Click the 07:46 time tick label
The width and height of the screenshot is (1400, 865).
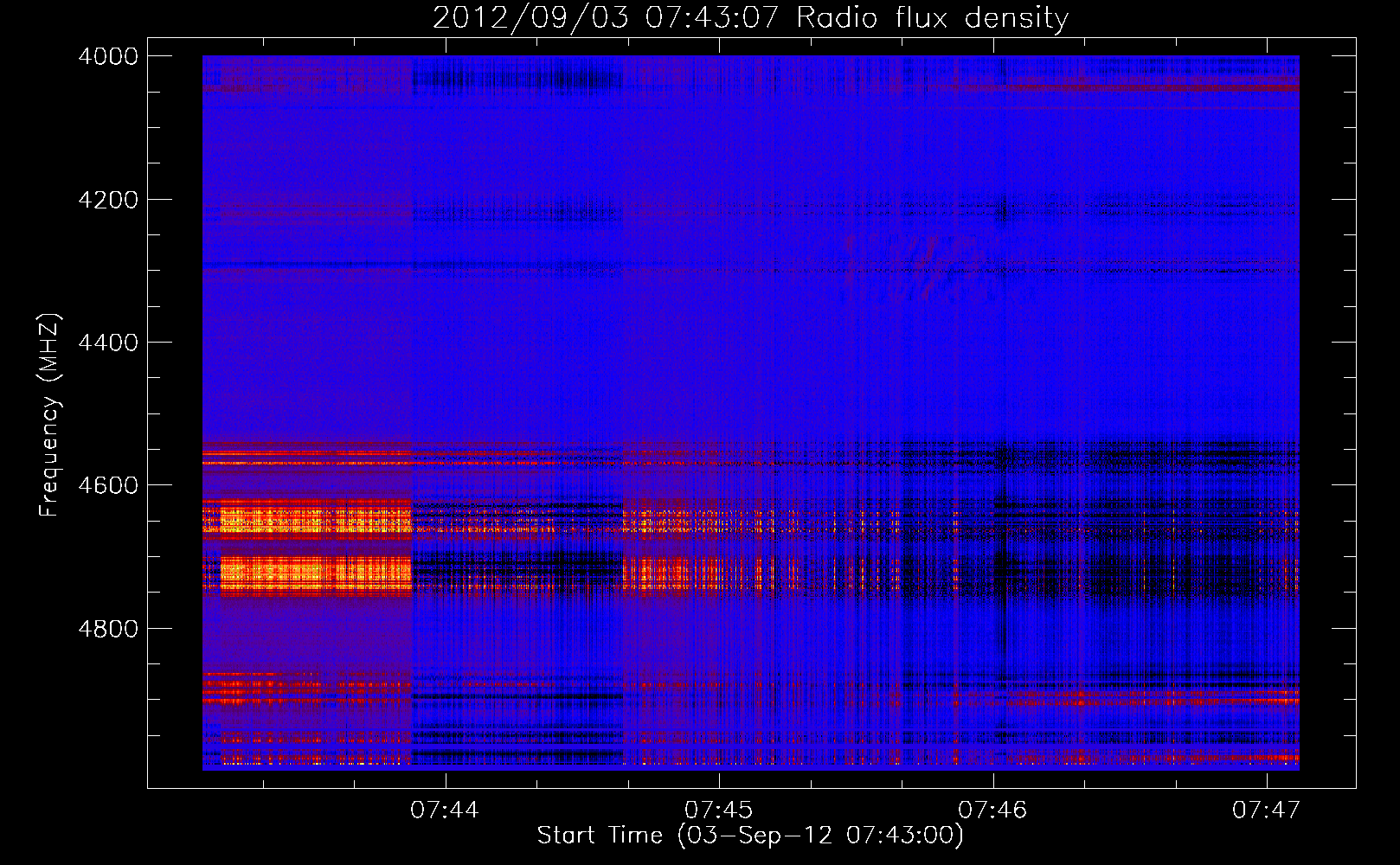[992, 810]
